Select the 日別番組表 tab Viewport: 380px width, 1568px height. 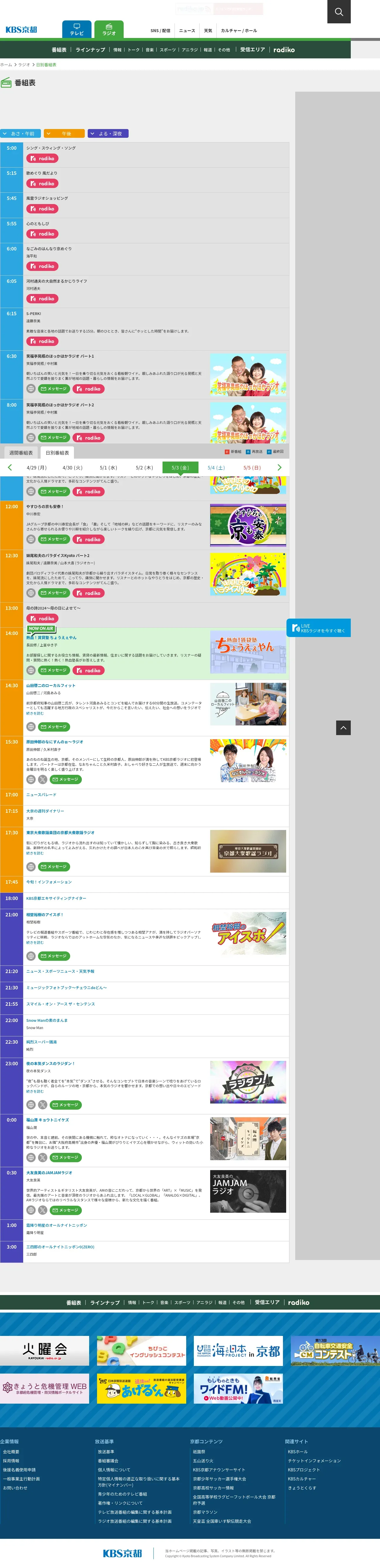tap(57, 453)
